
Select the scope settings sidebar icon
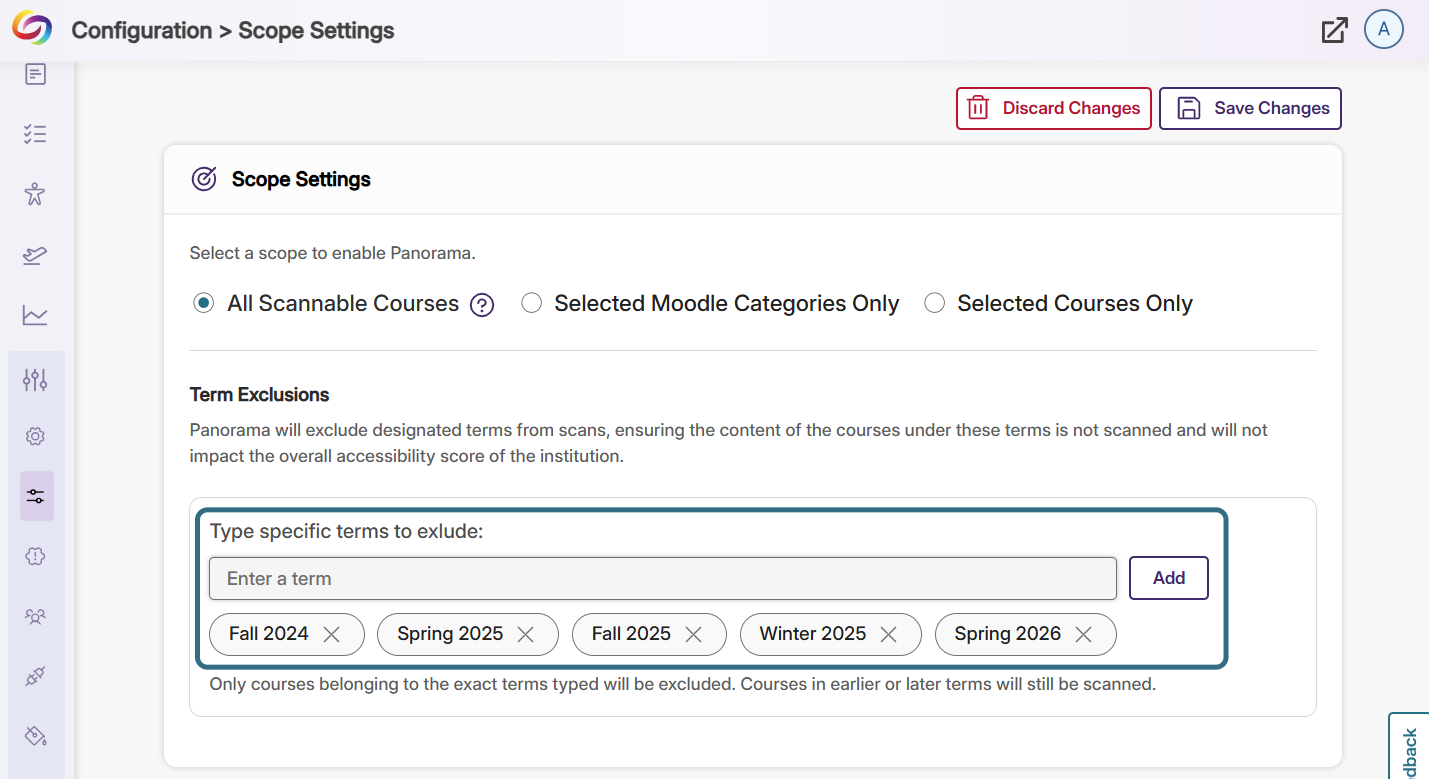coord(36,496)
